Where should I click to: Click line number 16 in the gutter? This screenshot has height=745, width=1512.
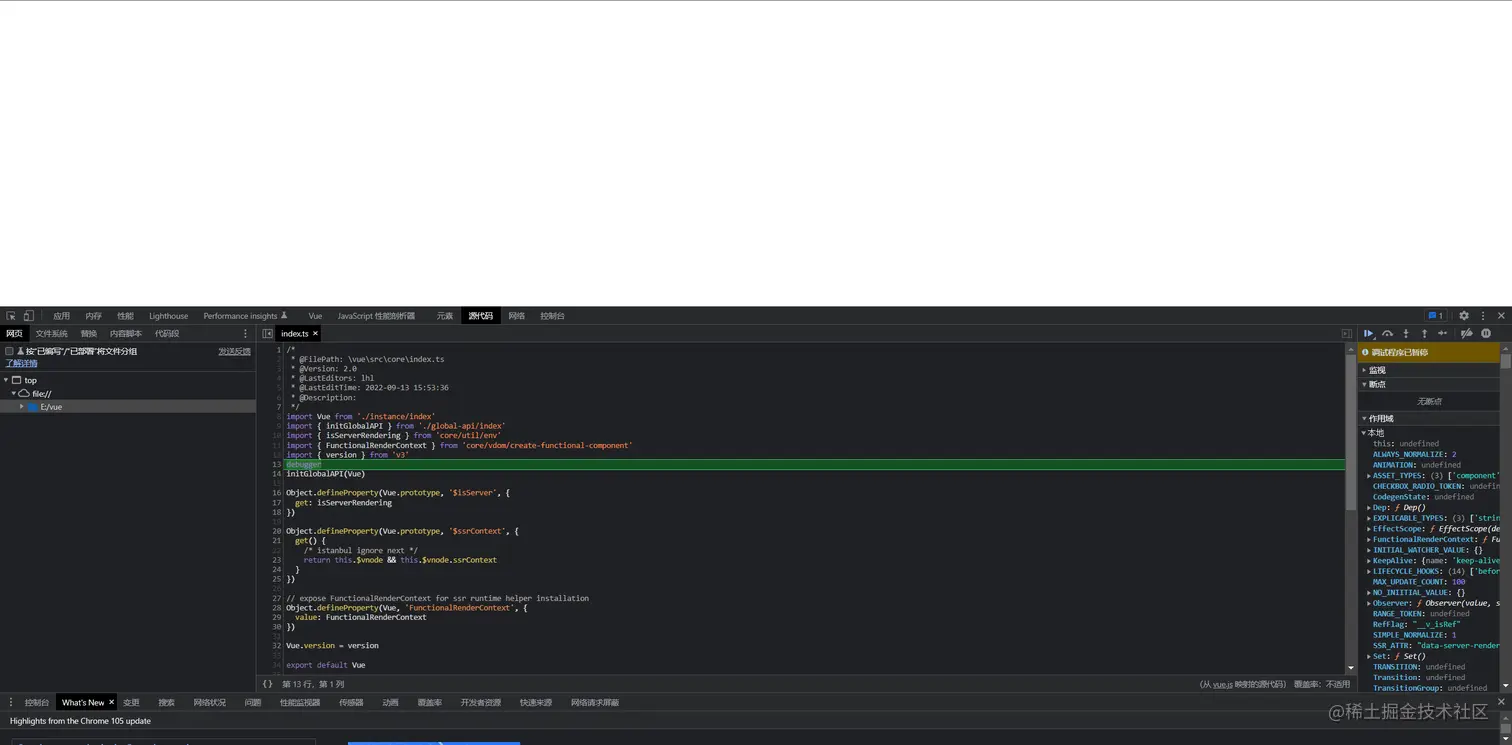click(x=277, y=493)
